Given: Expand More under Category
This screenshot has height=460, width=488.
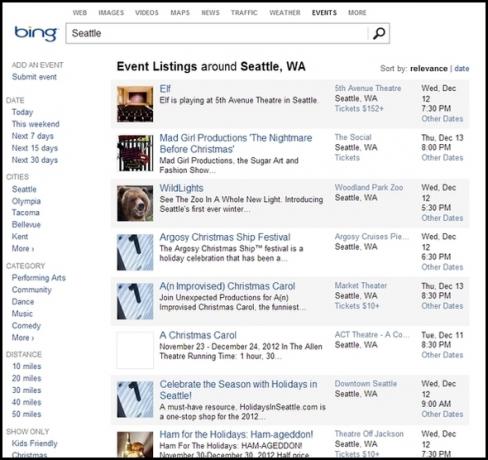Looking at the screenshot, I should pyautogui.click(x=23, y=338).
